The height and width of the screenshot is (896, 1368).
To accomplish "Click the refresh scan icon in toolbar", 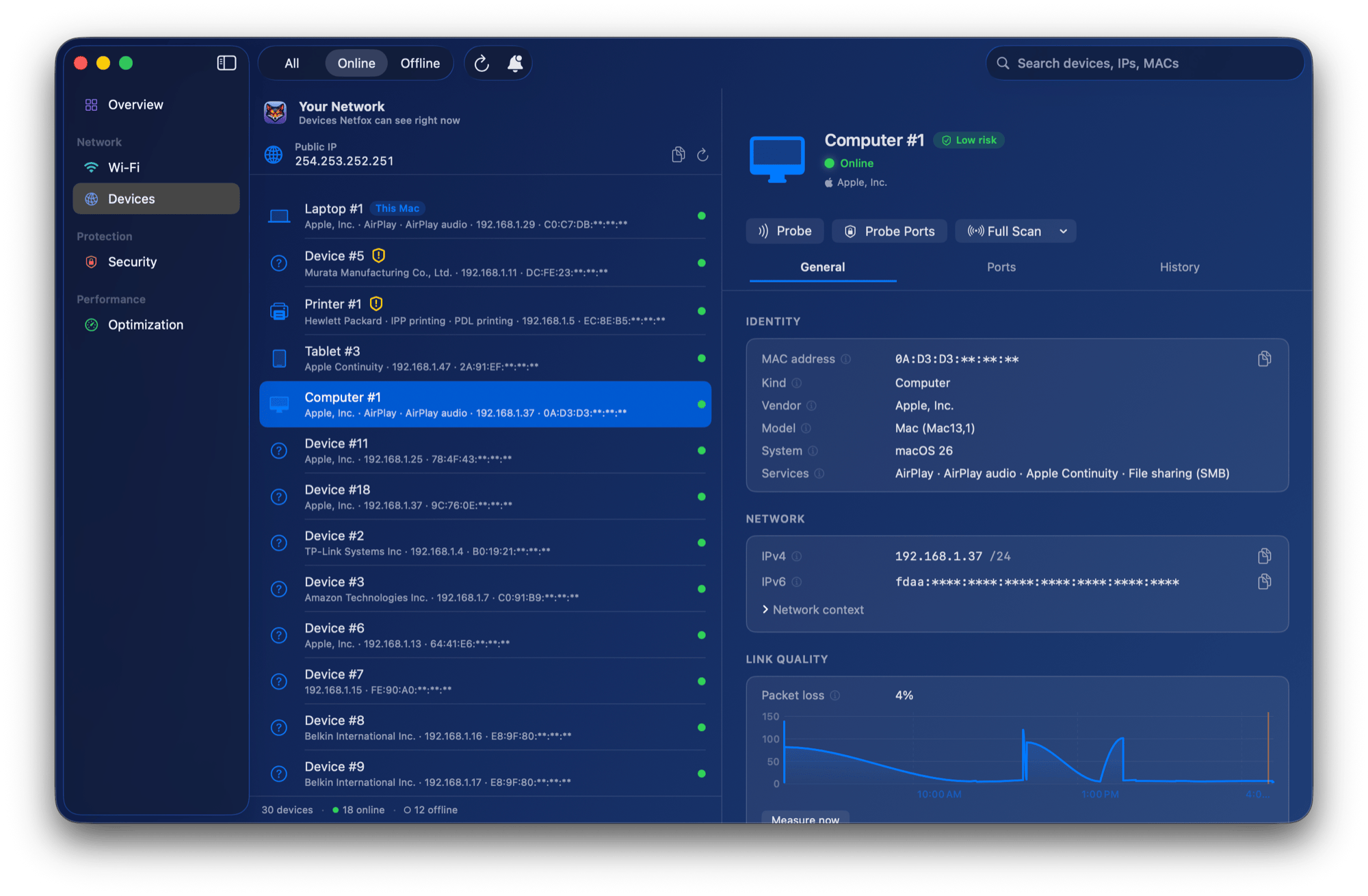I will [x=482, y=63].
